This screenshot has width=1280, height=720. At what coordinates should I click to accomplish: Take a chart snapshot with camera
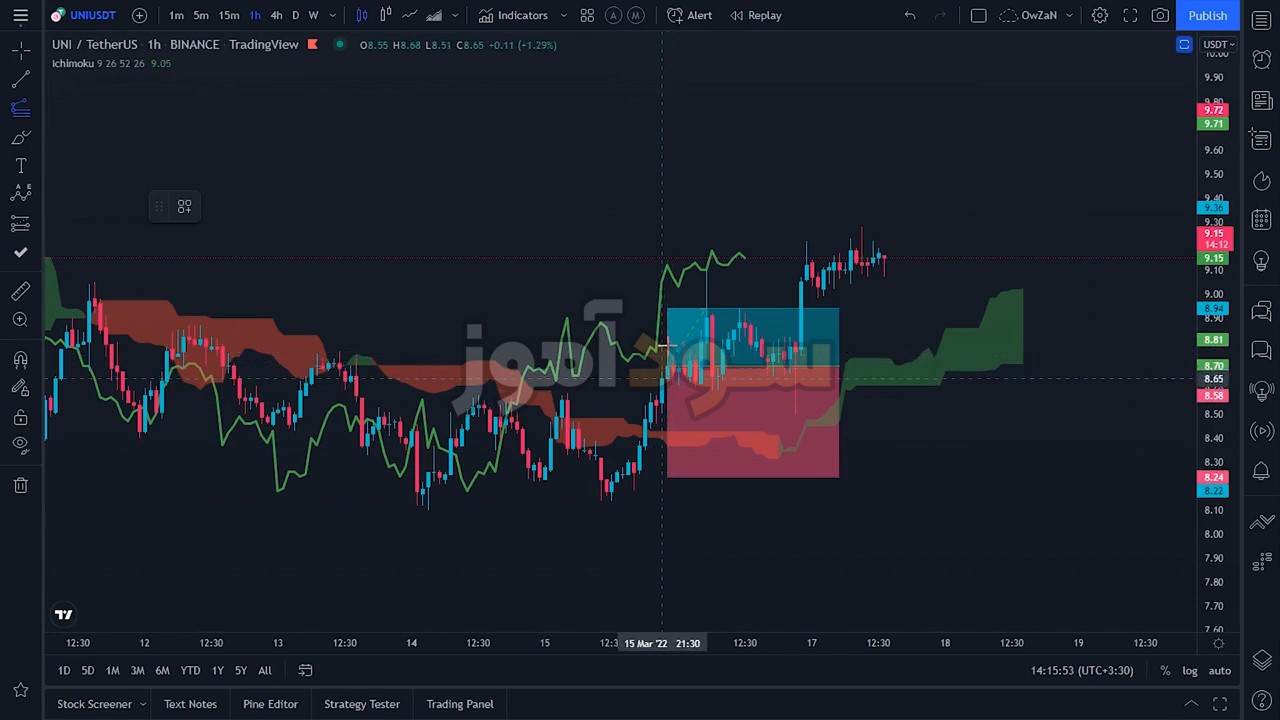point(1160,15)
